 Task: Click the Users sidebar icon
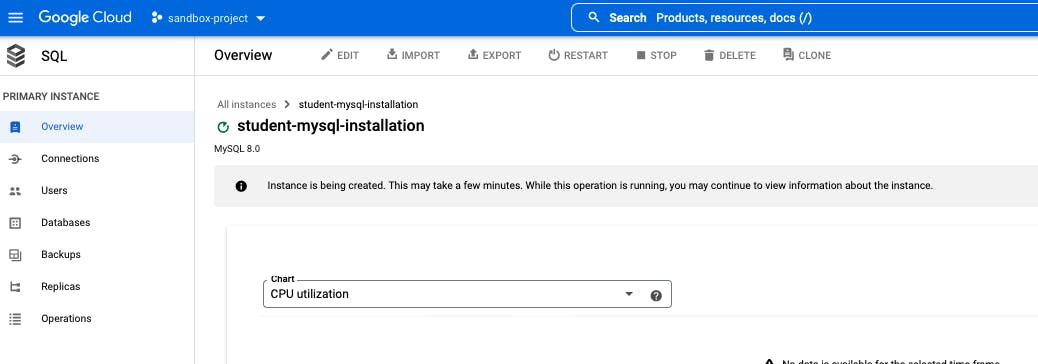tap(15, 191)
